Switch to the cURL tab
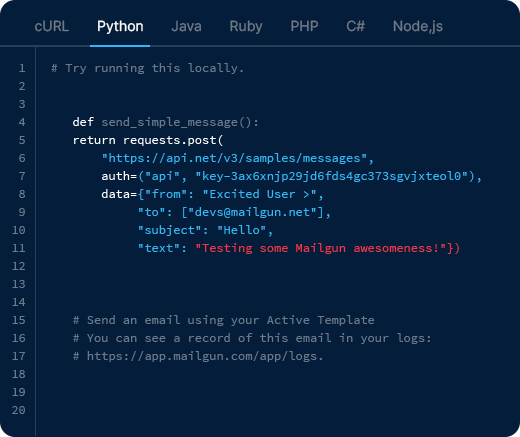The image size is (520, 437). point(52,26)
